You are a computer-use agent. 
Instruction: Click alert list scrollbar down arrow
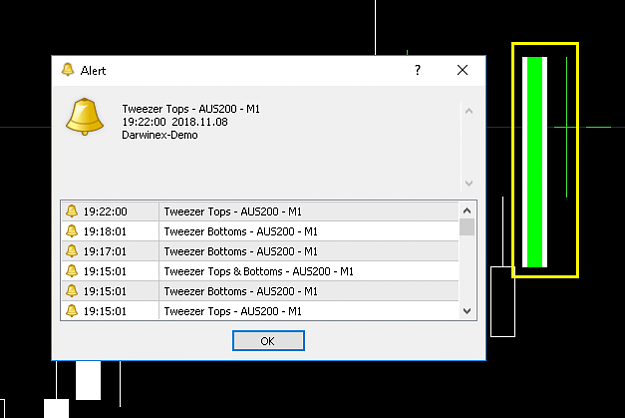[x=467, y=311]
